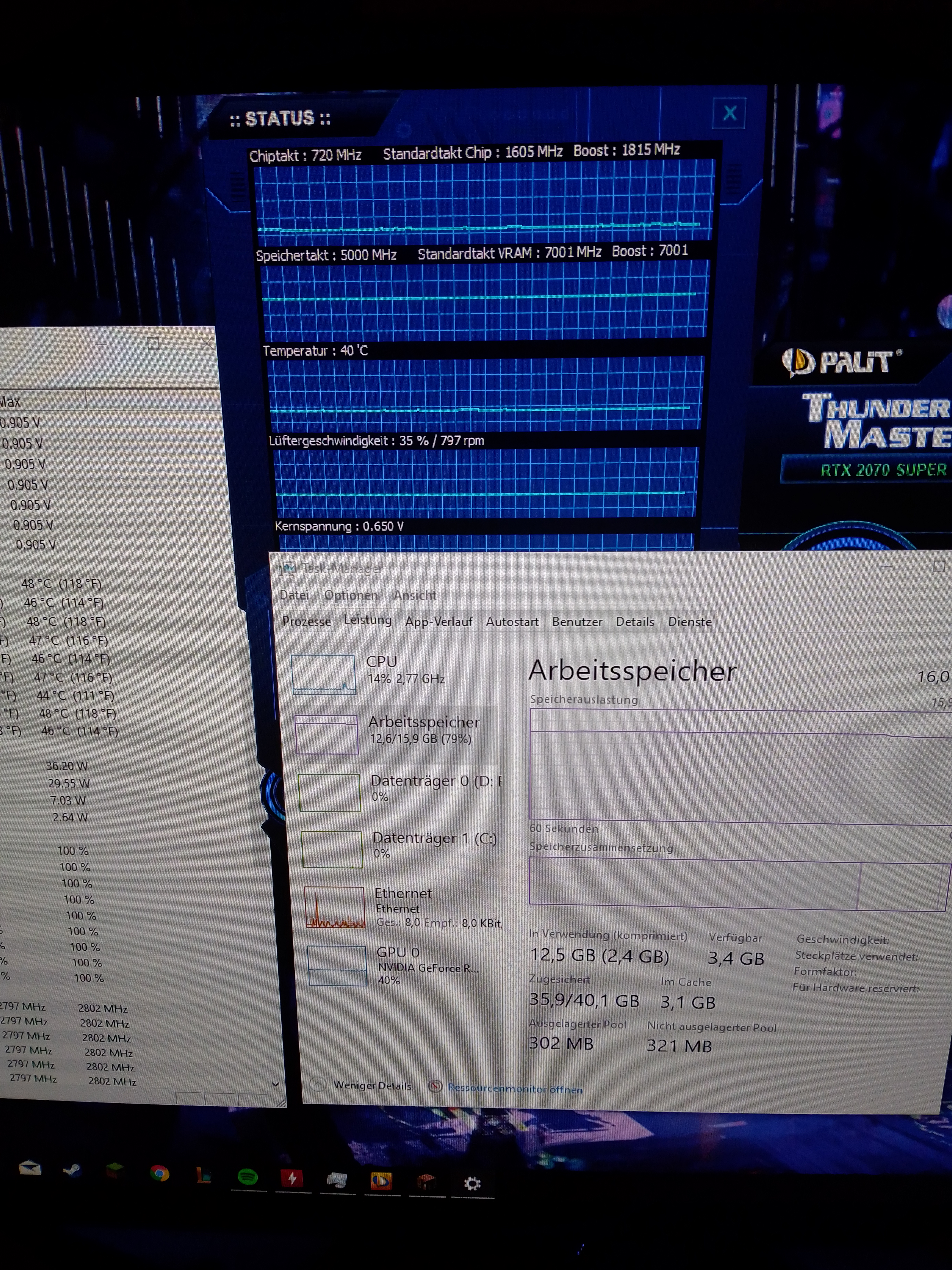Open Spotify from the taskbar
This screenshot has height=1270, width=952.
pos(247,1177)
